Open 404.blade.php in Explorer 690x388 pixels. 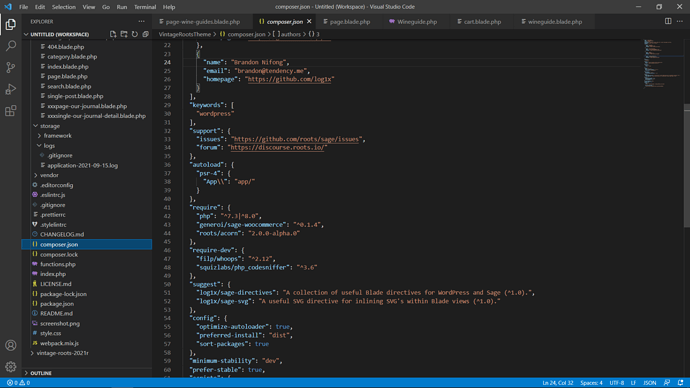point(66,47)
